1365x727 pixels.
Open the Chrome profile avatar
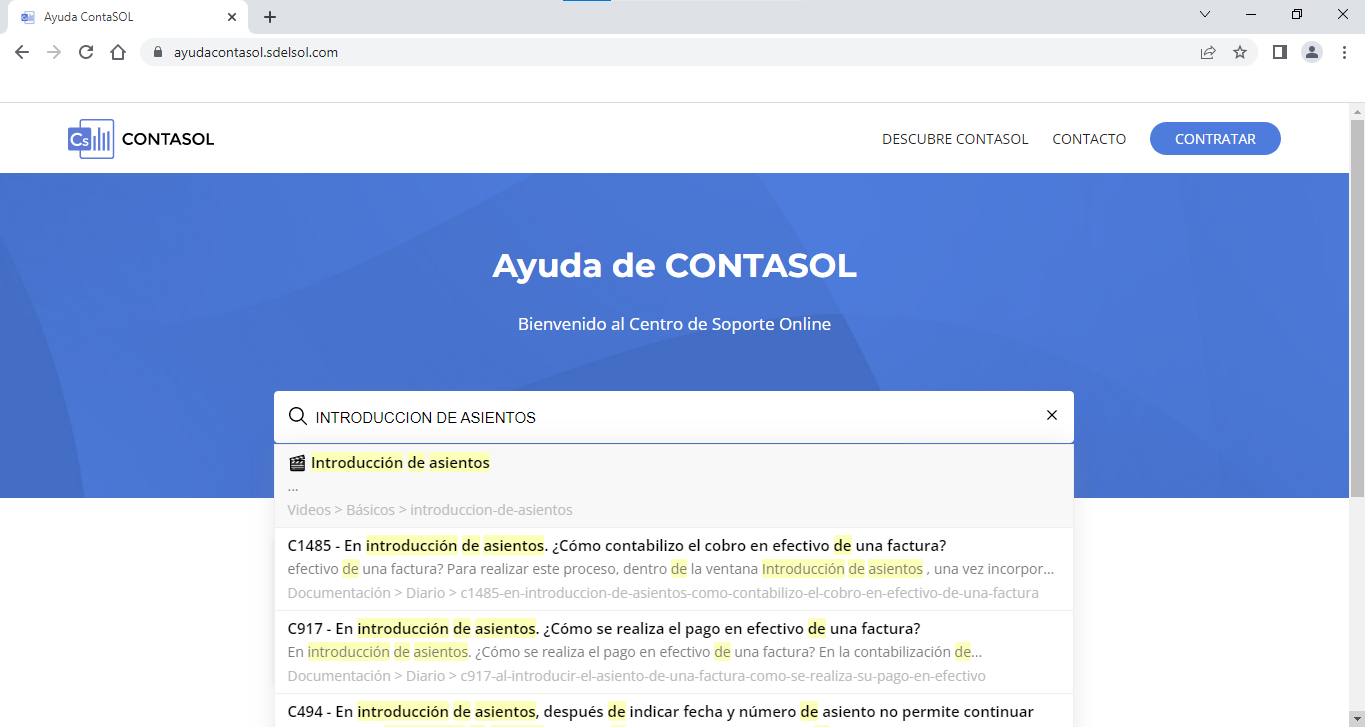pos(1312,52)
